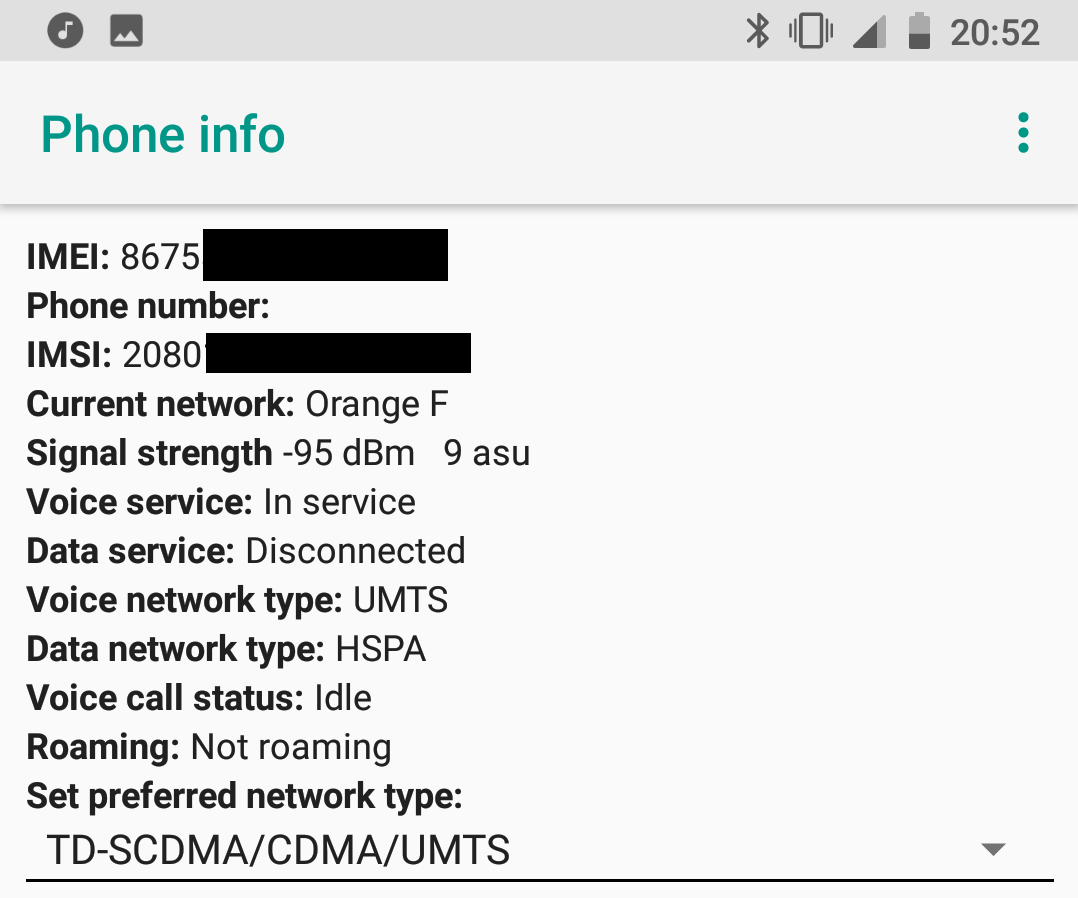Viewport: 1078px width, 898px height.
Task: Tap the battery status icon
Action: tap(919, 32)
